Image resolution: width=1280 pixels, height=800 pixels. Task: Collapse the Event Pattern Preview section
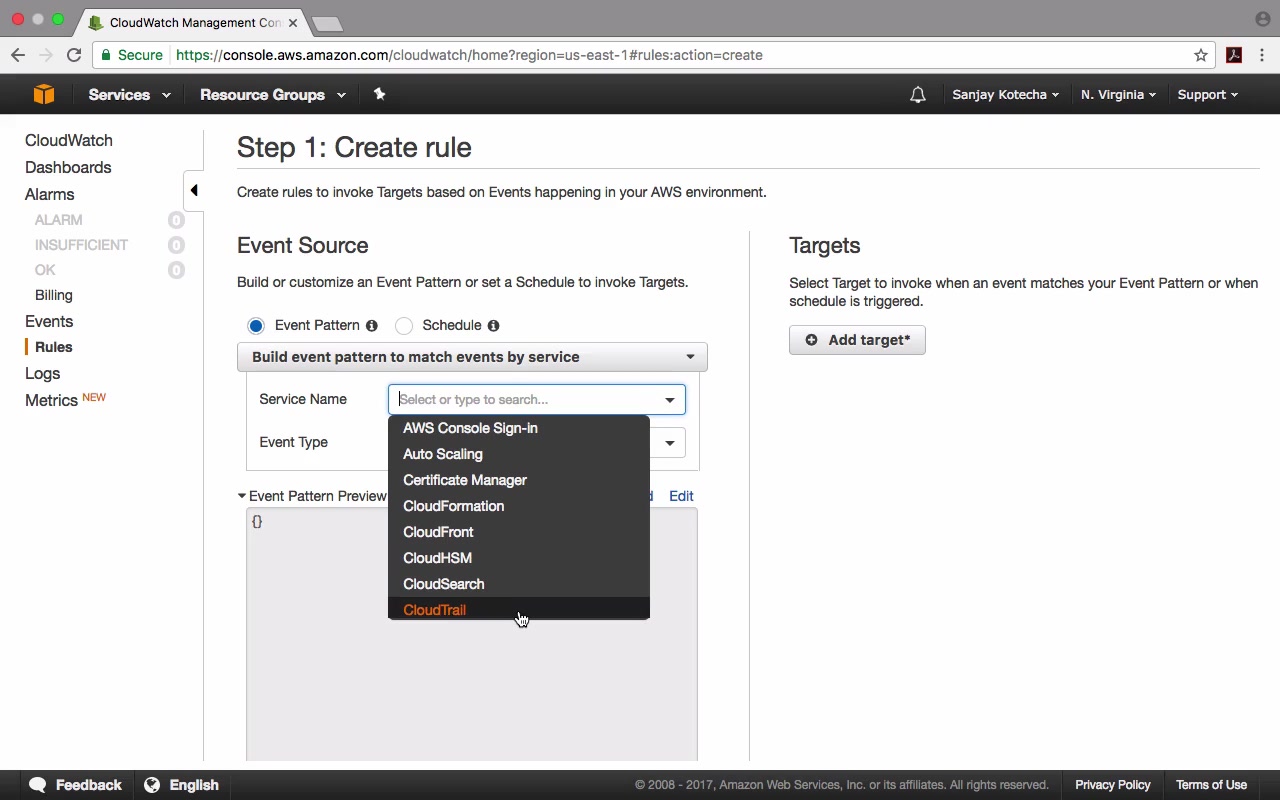click(242, 496)
